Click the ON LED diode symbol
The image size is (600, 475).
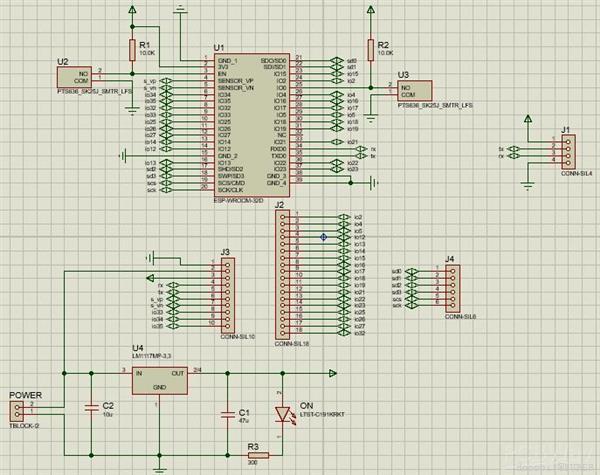[283, 415]
